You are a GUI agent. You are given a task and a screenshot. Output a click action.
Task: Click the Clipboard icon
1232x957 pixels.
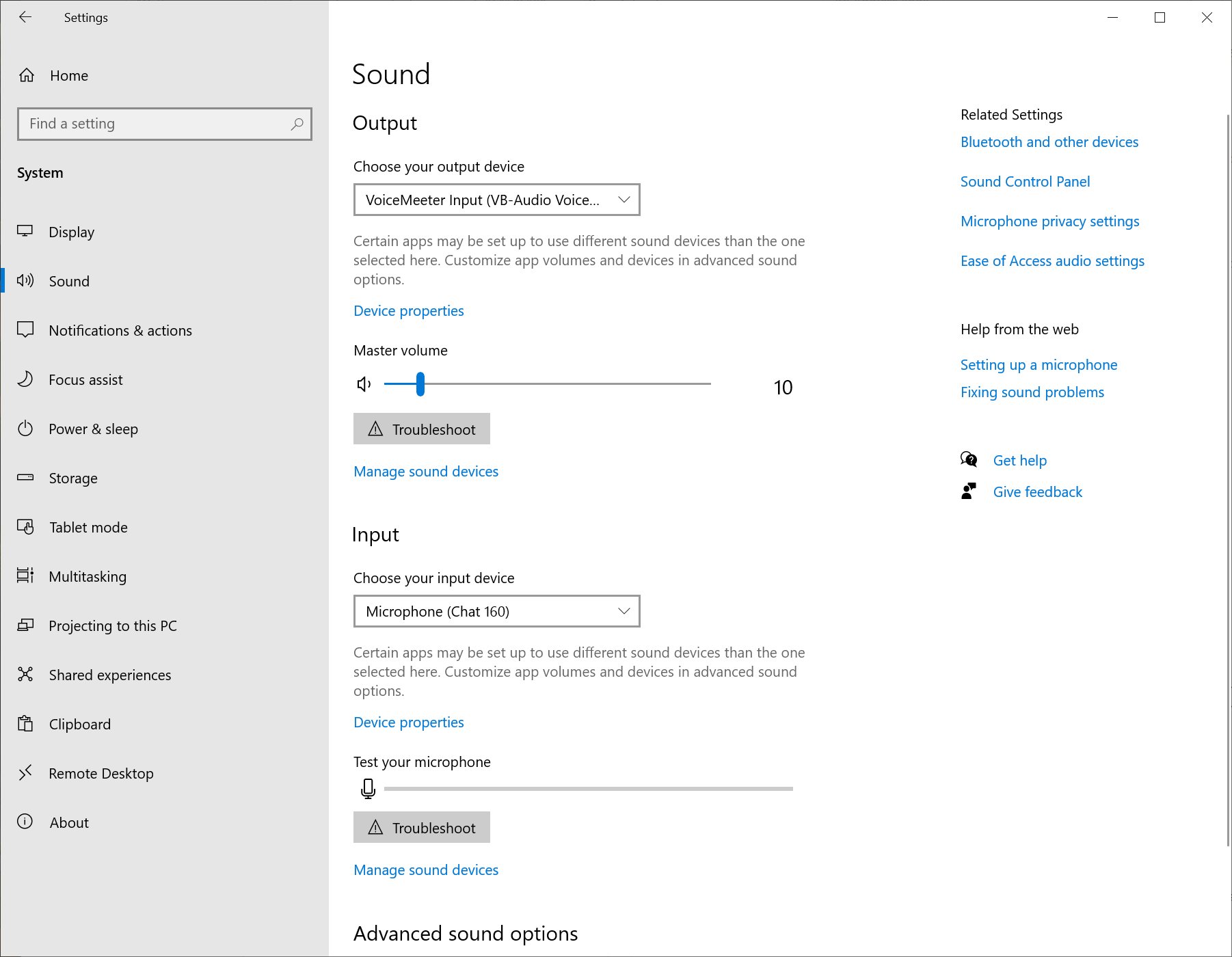[25, 723]
